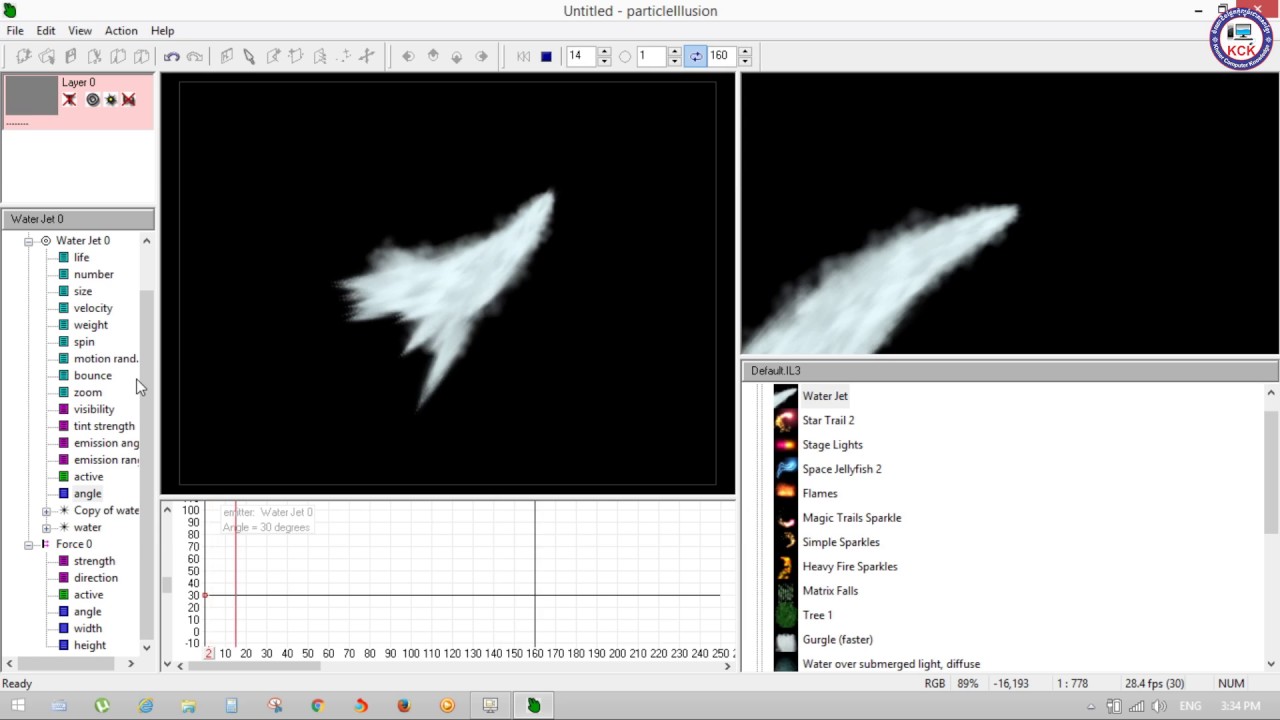Select Simple Sparkles emitter in library
The image size is (1280, 720).
coord(841,542)
